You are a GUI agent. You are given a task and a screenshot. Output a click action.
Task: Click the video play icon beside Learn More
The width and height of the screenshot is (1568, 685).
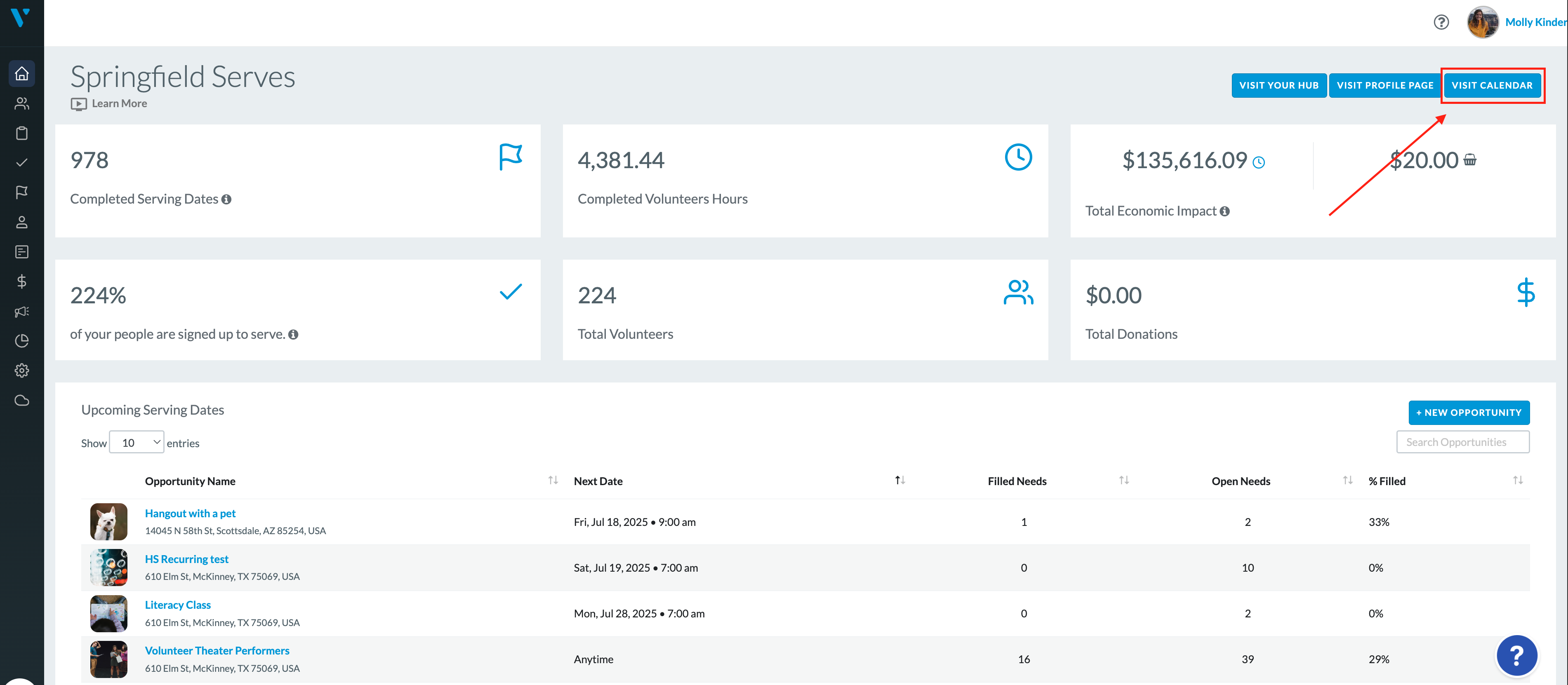(78, 104)
